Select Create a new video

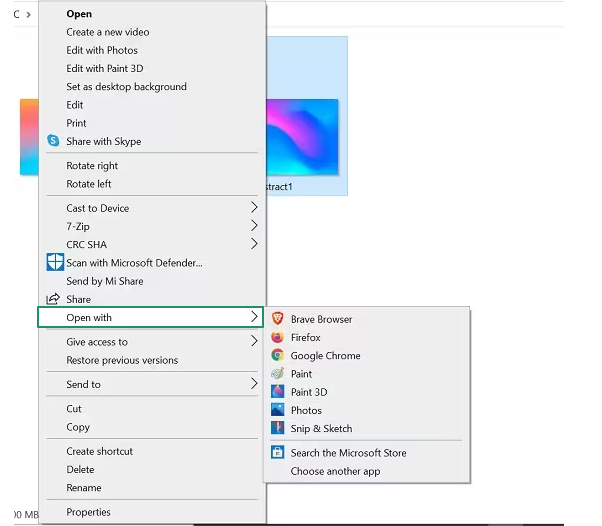108,32
